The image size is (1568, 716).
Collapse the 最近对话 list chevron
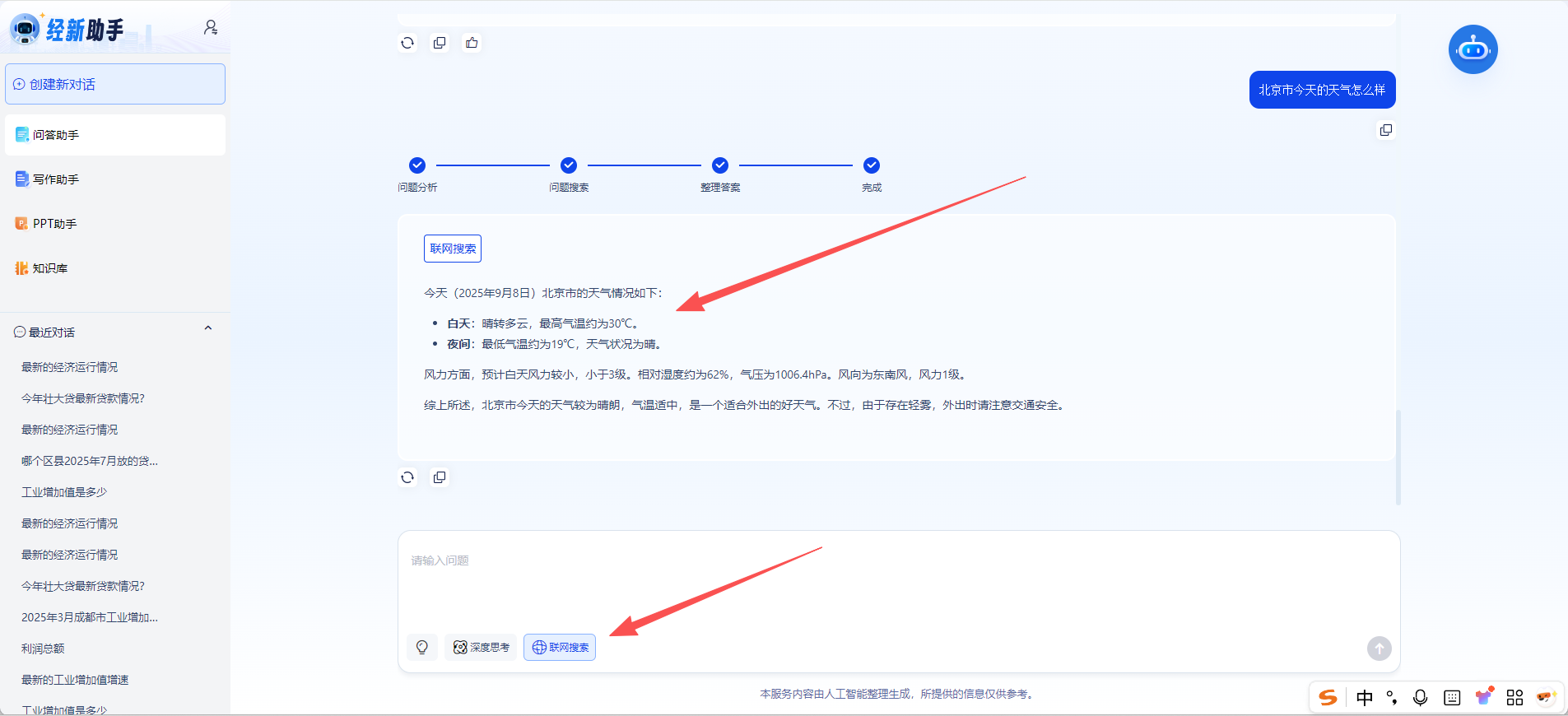[208, 328]
